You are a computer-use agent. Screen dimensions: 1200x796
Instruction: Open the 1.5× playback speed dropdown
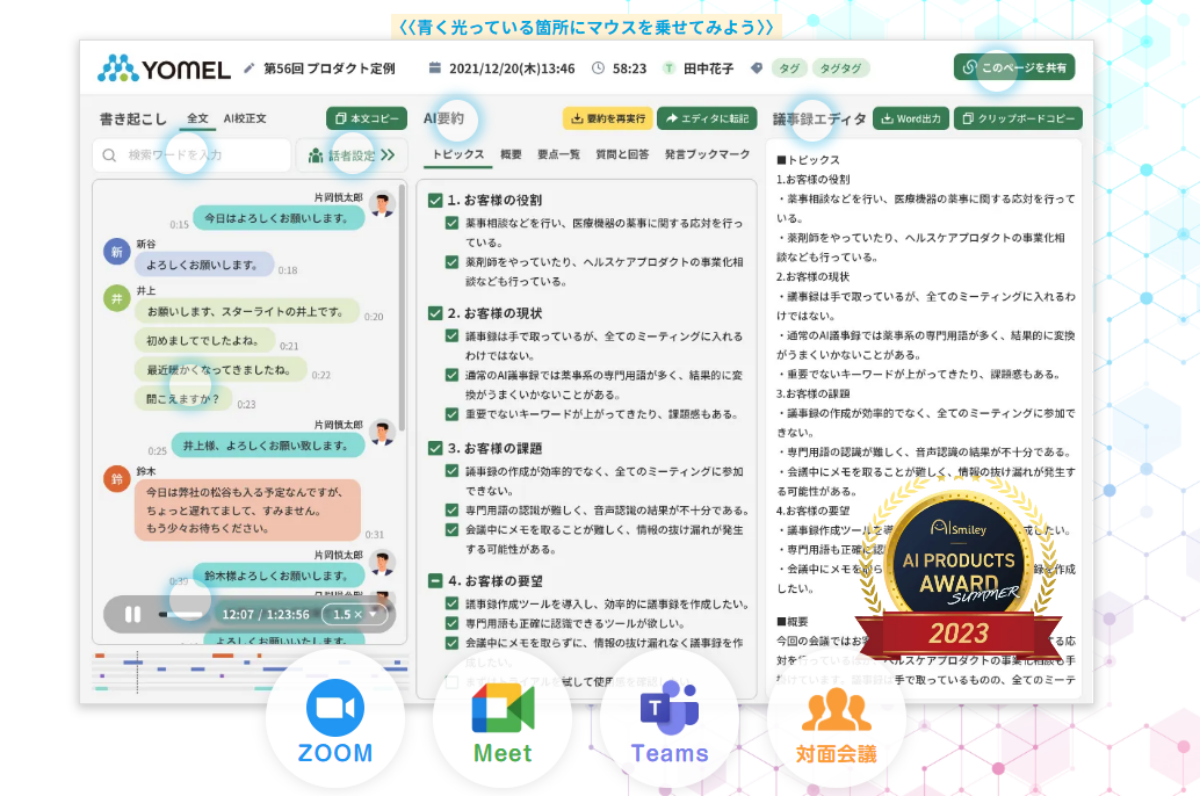[x=354, y=614]
